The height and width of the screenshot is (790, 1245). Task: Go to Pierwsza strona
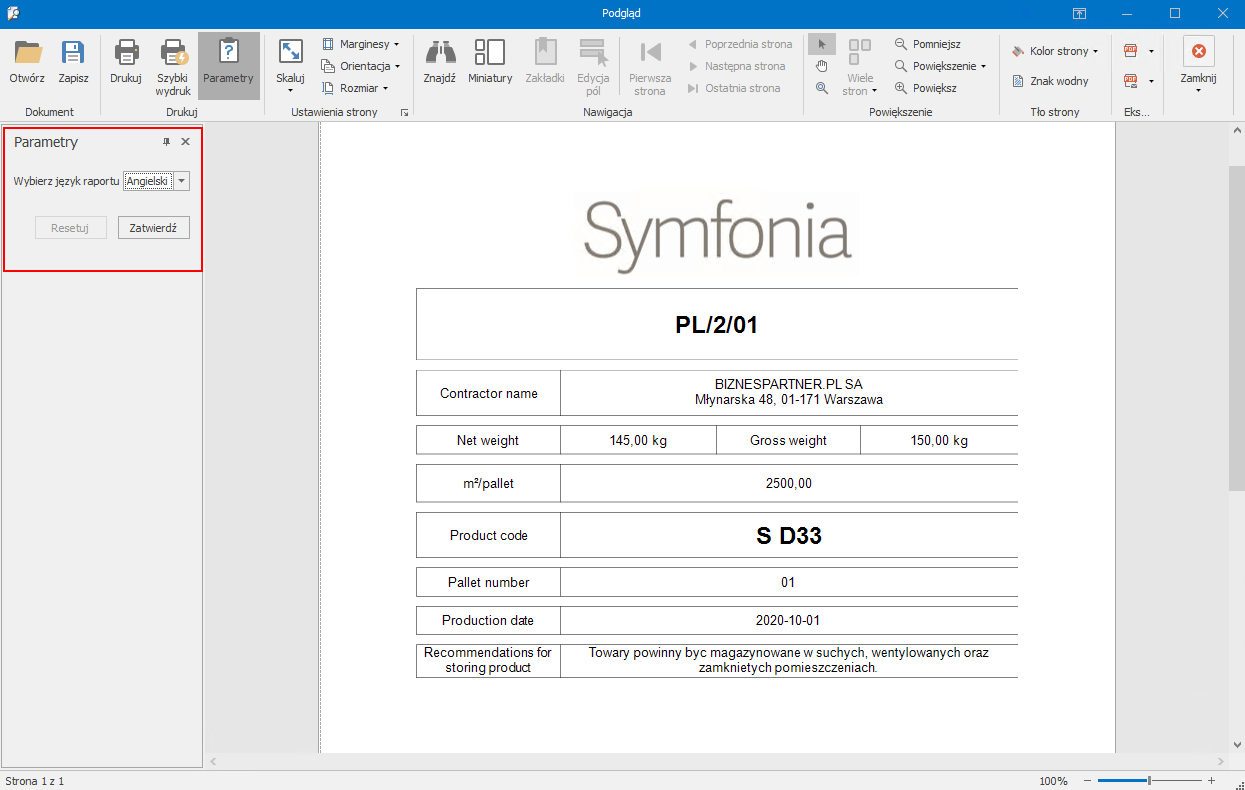650,65
